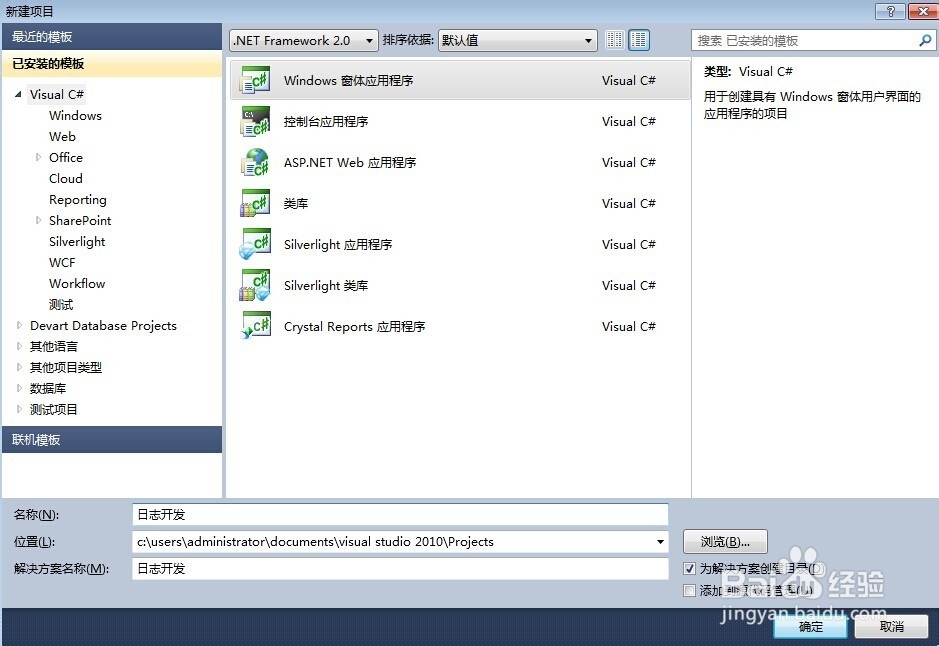Enable the 添加到源代码管理 checkbox
The height and width of the screenshot is (646, 939).
689,591
